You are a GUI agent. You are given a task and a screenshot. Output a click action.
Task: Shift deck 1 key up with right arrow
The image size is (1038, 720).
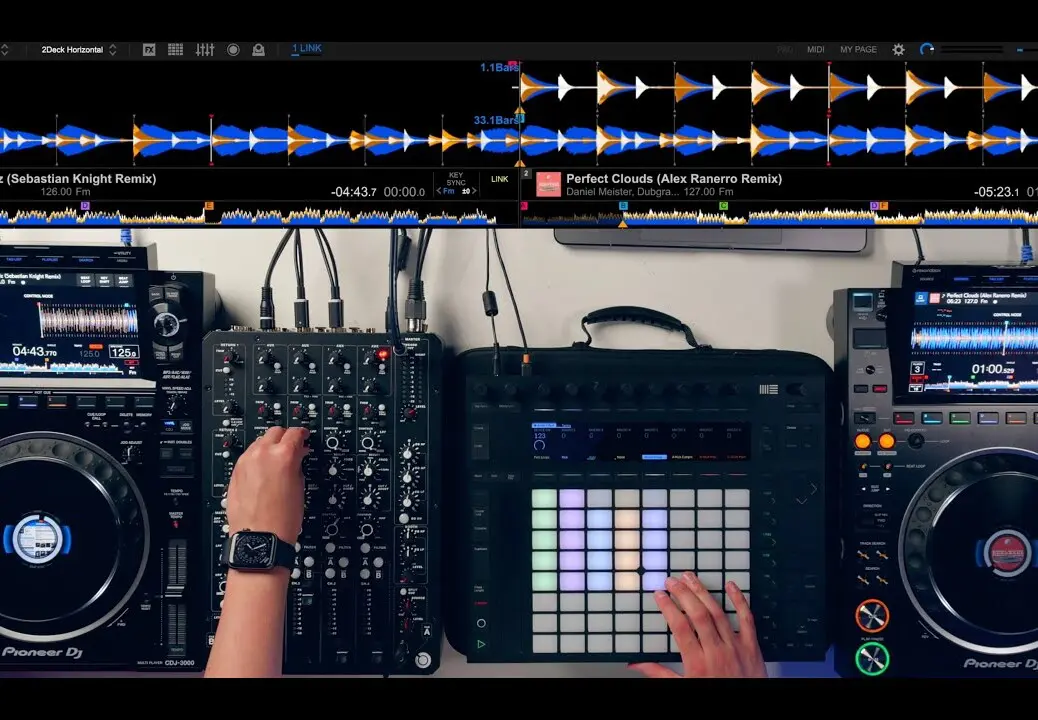(x=474, y=191)
